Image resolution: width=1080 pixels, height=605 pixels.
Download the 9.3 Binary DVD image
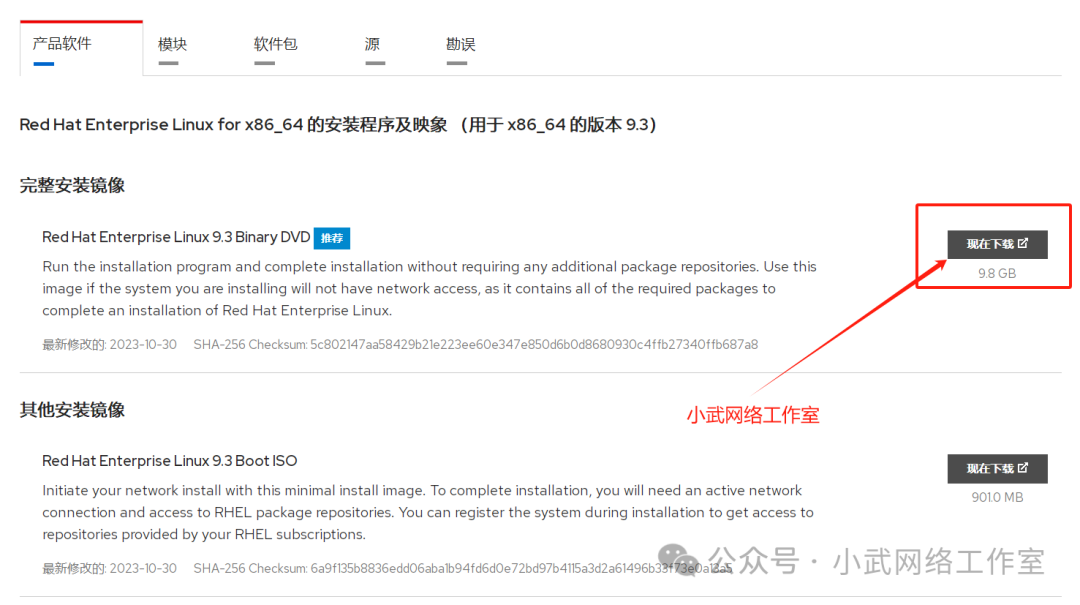[997, 244]
